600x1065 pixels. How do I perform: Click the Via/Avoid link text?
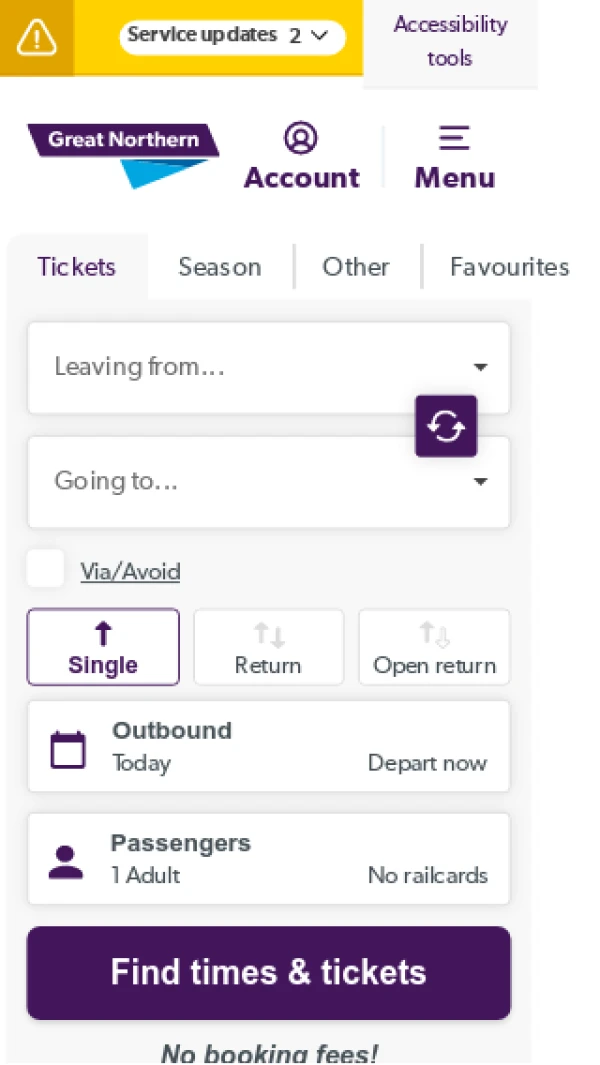pyautogui.click(x=130, y=572)
